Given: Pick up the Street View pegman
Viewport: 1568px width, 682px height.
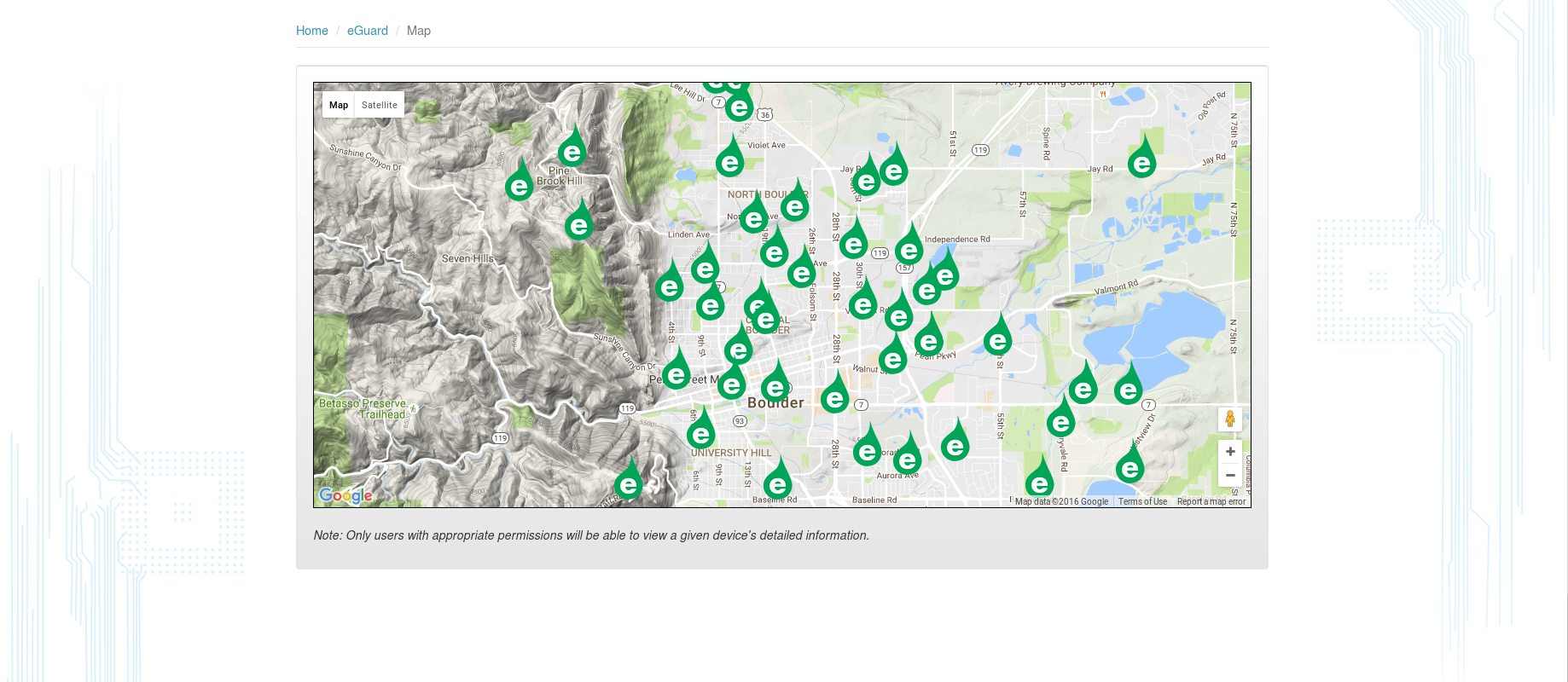Looking at the screenshot, I should [1230, 419].
